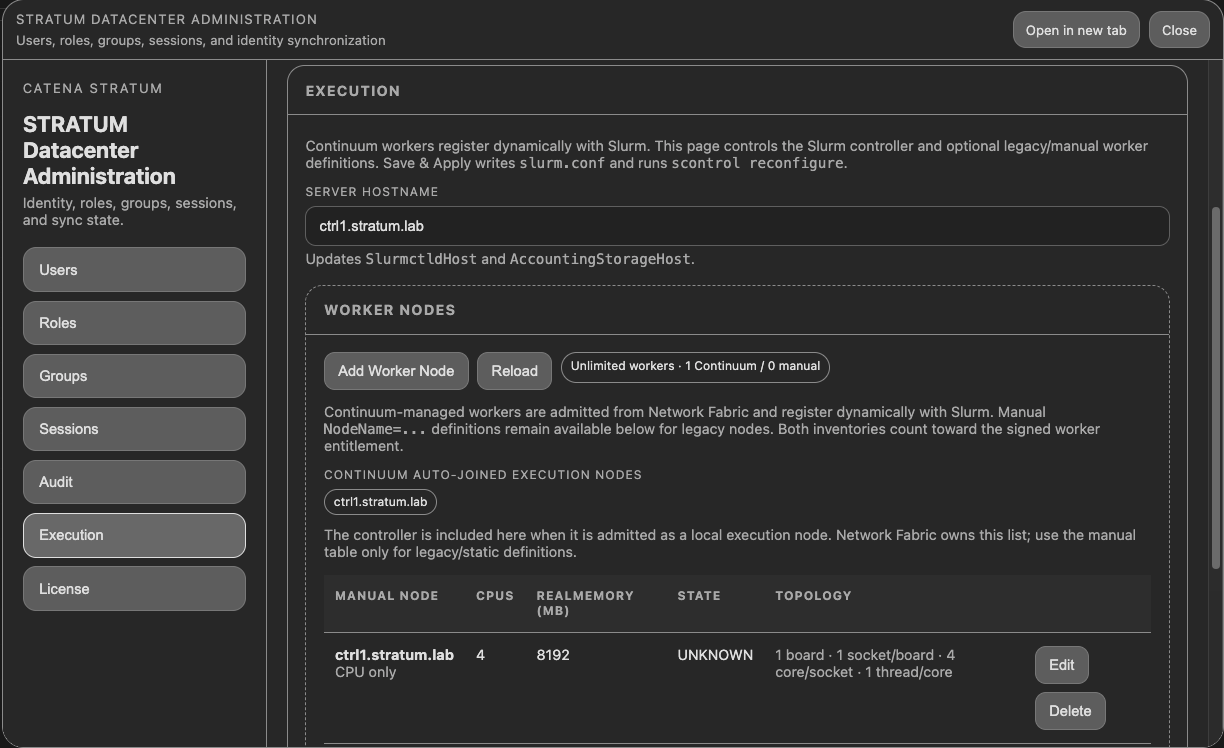This screenshot has width=1224, height=748.
Task: Click the WORKER NODES section heading
Action: pyautogui.click(x=390, y=310)
